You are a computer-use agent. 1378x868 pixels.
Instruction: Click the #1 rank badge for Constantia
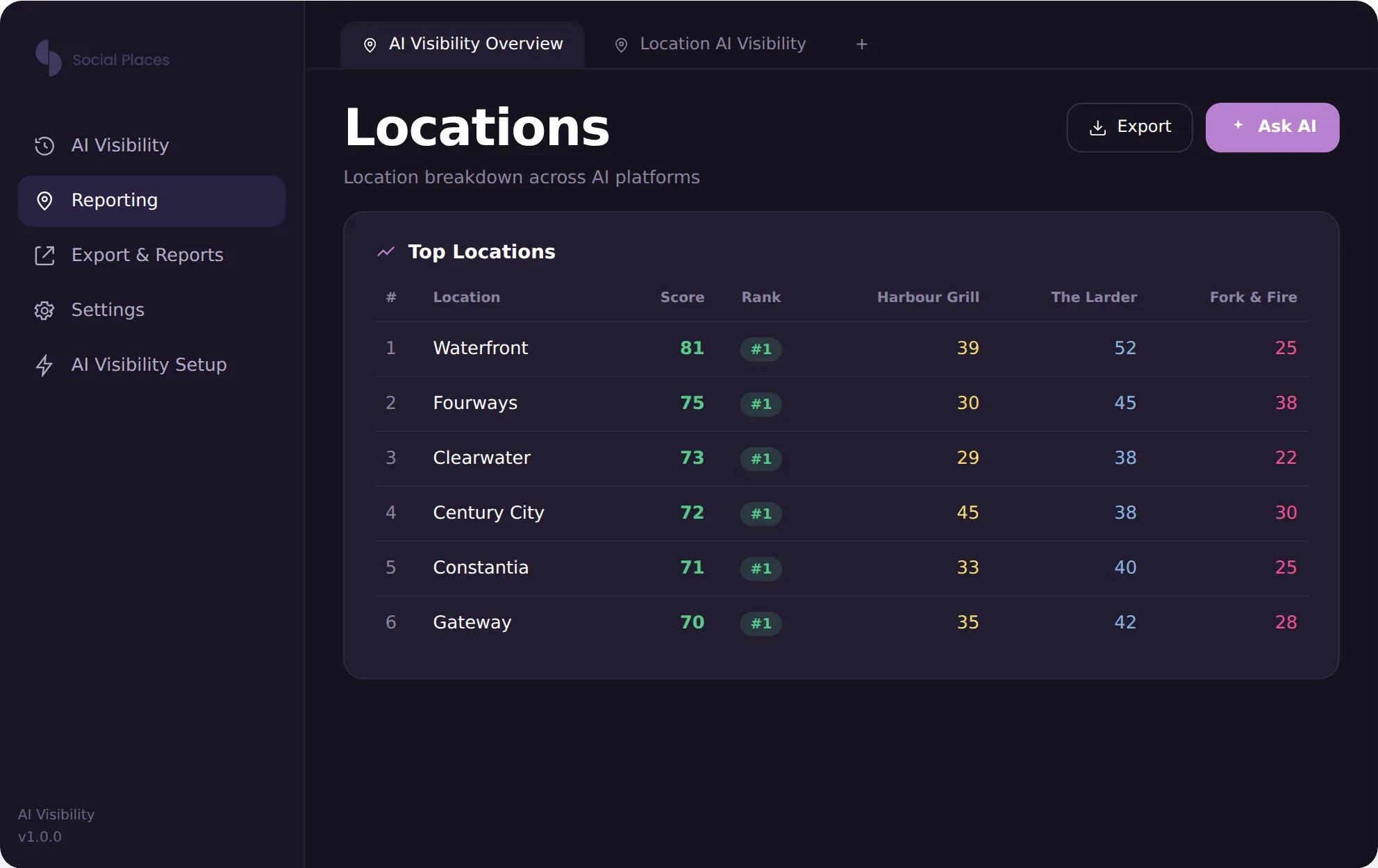click(x=761, y=569)
